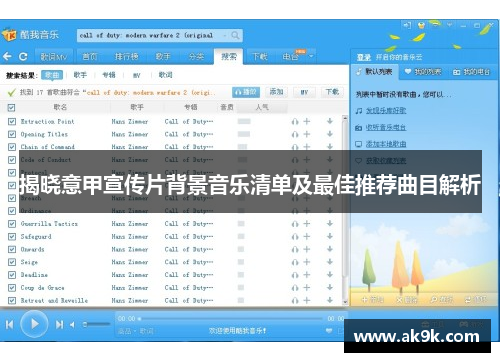Click into the search input field

point(151,35)
